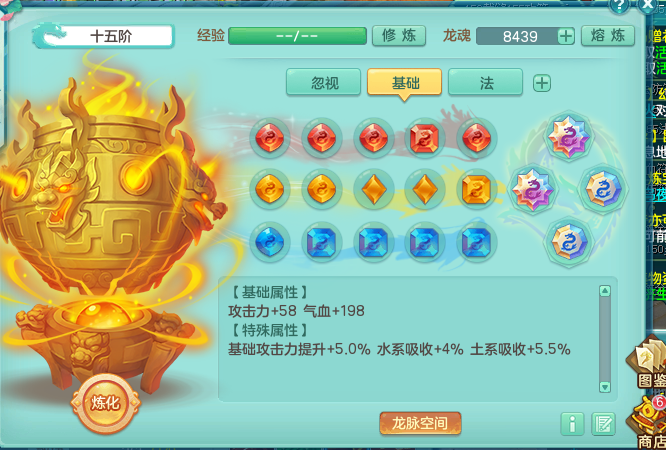Screen dimensions: 666x450
Task: Click the 熔炼 button
Action: [608, 36]
